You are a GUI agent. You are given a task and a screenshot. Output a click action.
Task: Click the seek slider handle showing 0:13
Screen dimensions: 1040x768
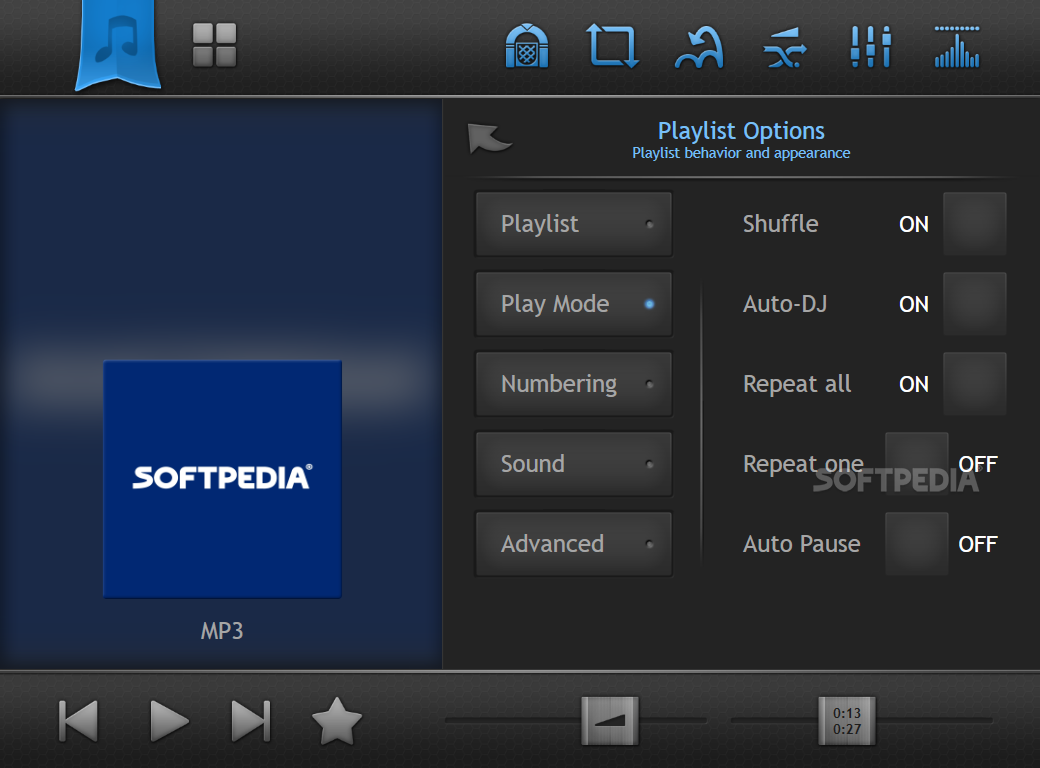[847, 720]
